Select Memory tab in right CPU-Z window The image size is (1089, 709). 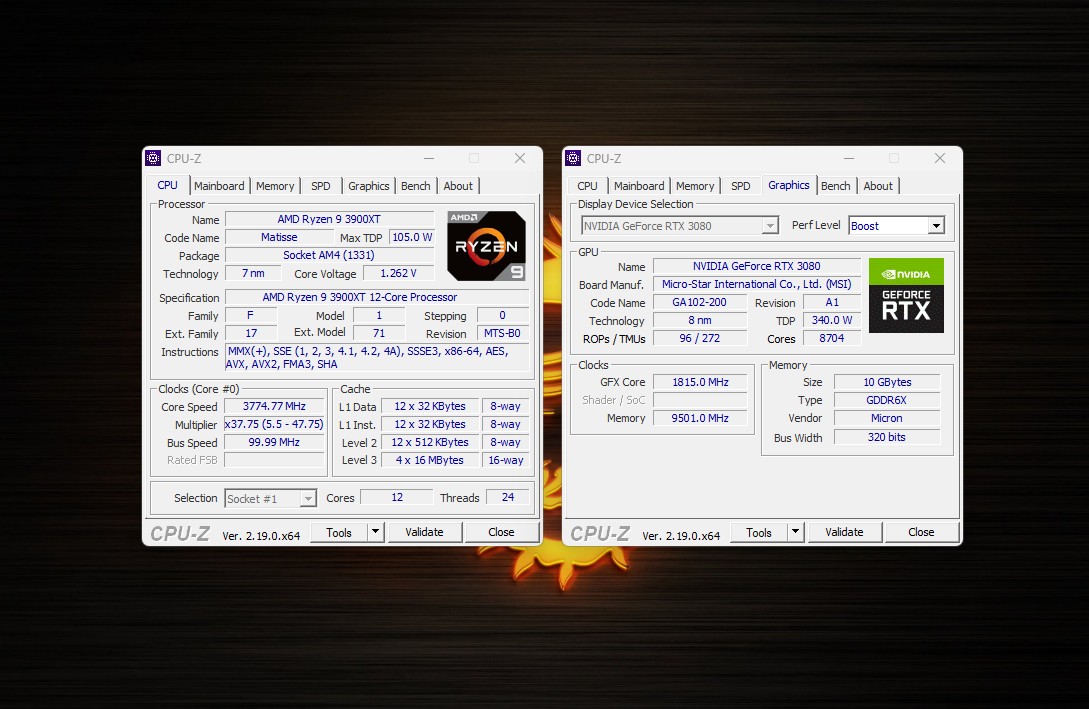[x=695, y=186]
